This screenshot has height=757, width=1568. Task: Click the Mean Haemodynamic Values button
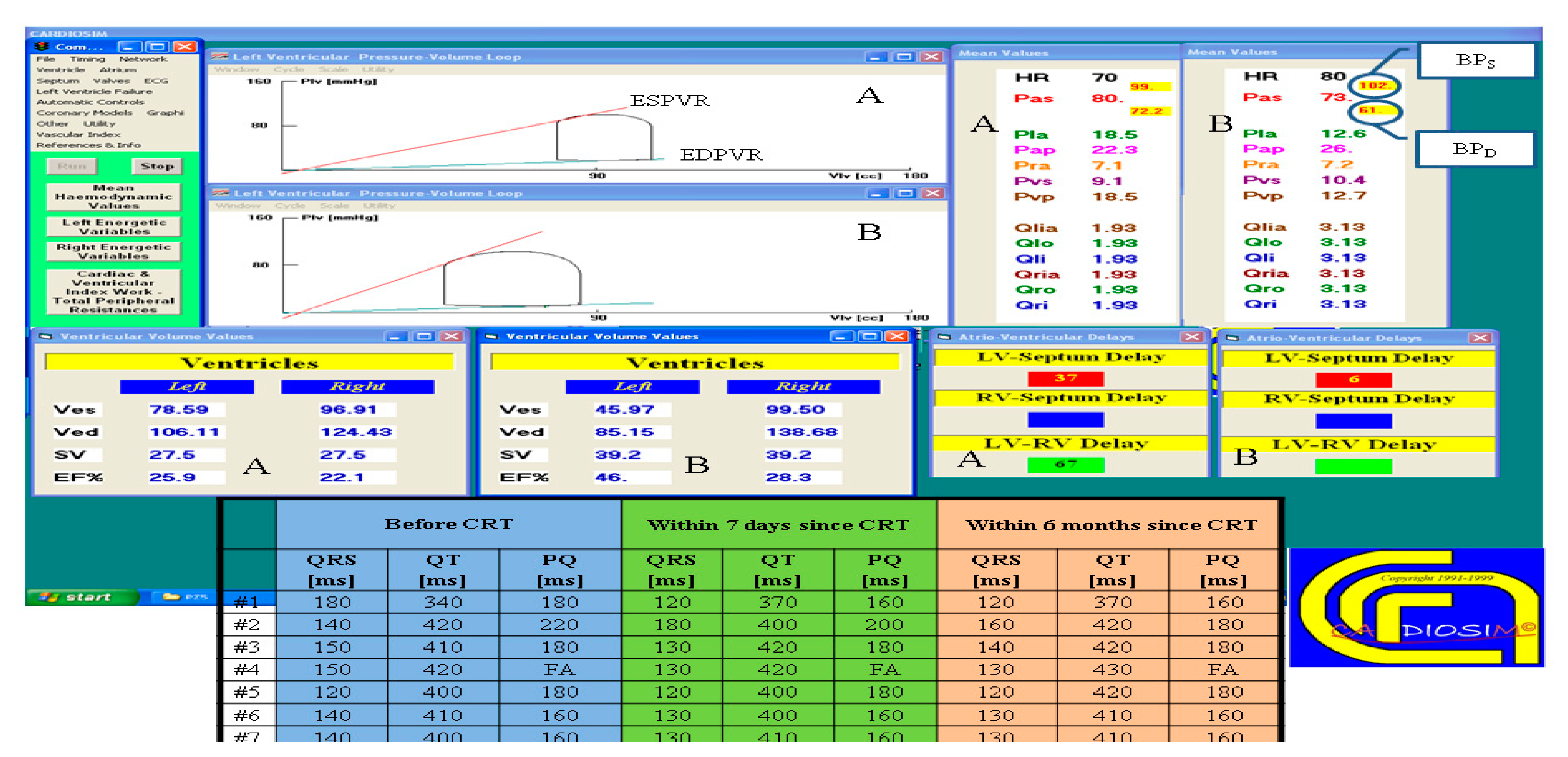coord(113,196)
